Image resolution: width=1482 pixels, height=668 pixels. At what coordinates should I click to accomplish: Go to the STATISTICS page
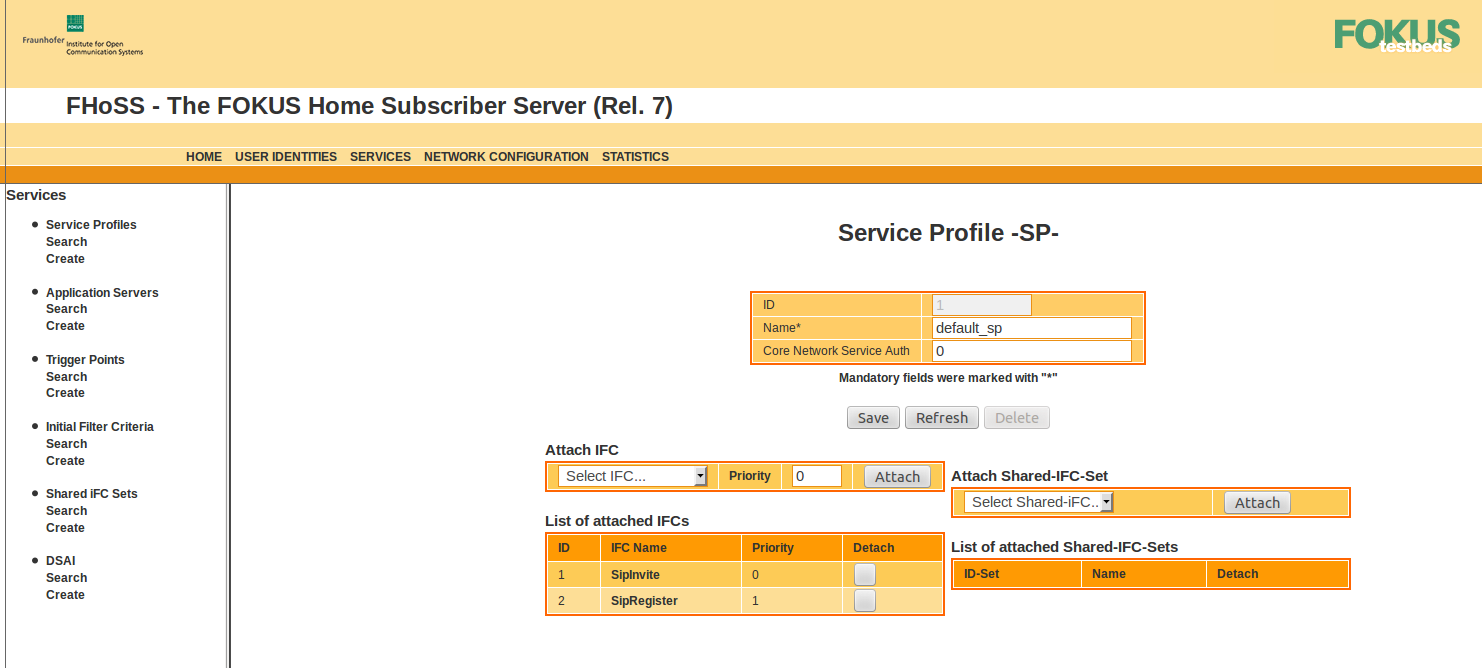click(x=635, y=157)
